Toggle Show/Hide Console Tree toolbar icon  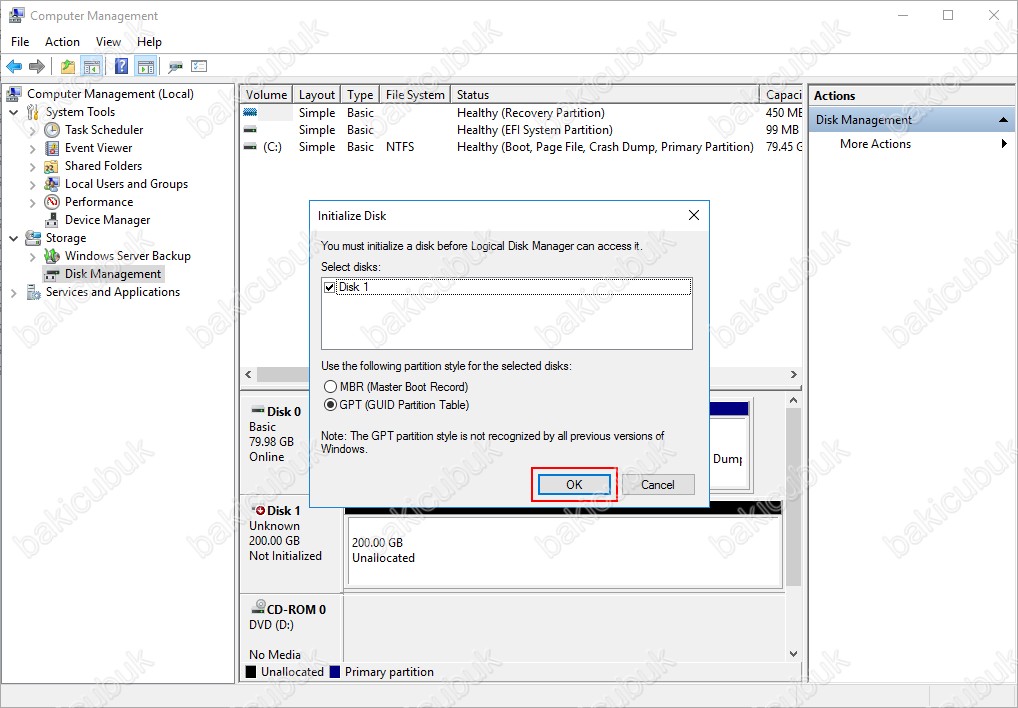coord(92,66)
